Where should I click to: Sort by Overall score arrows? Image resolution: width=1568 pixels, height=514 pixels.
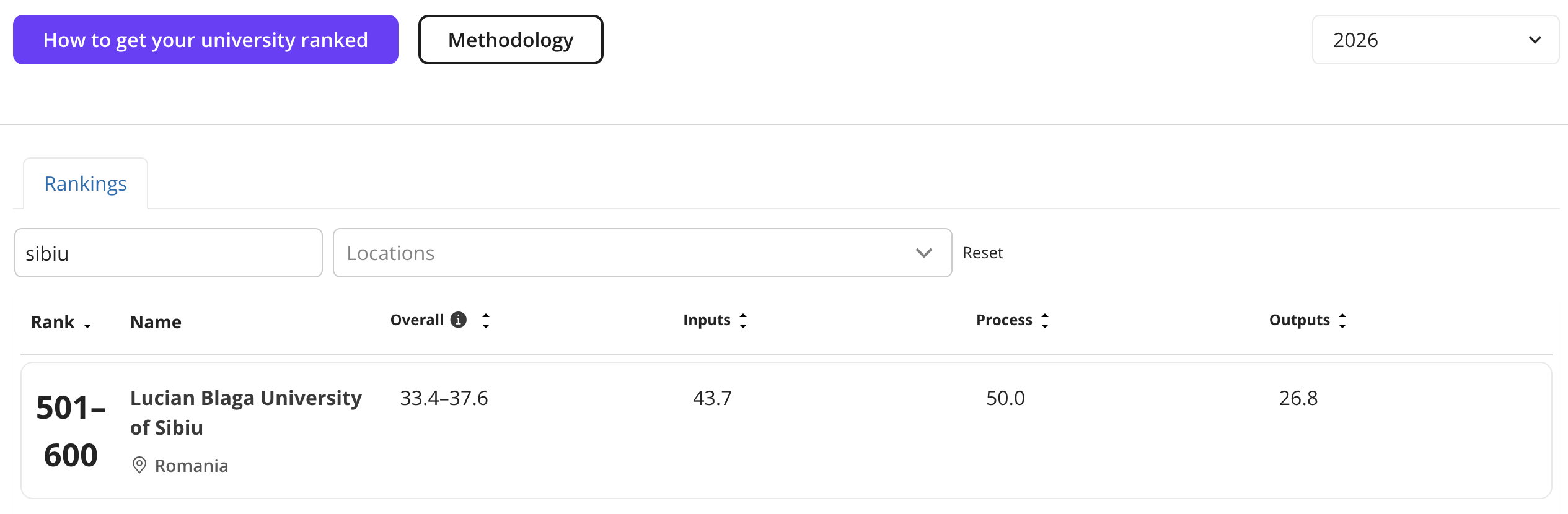pos(486,320)
